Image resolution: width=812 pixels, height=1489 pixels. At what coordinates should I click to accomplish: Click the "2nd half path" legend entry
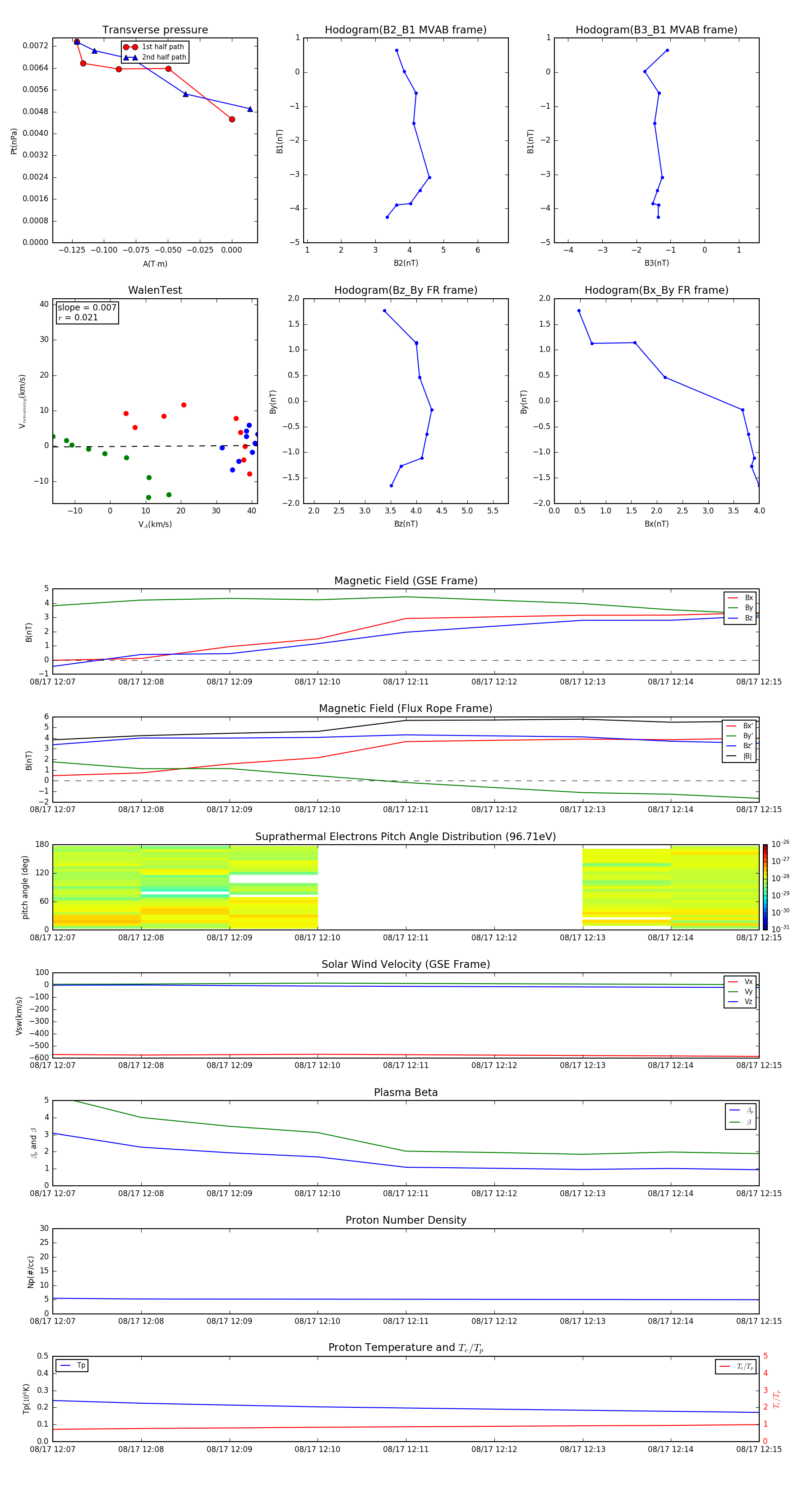155,57
